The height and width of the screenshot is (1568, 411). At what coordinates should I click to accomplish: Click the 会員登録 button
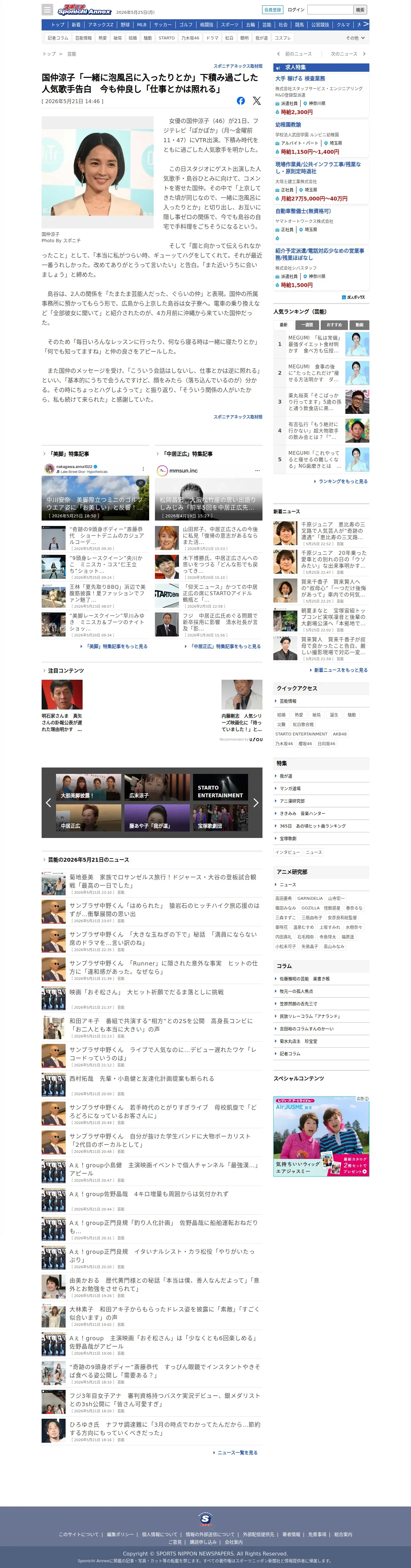pos(272,10)
